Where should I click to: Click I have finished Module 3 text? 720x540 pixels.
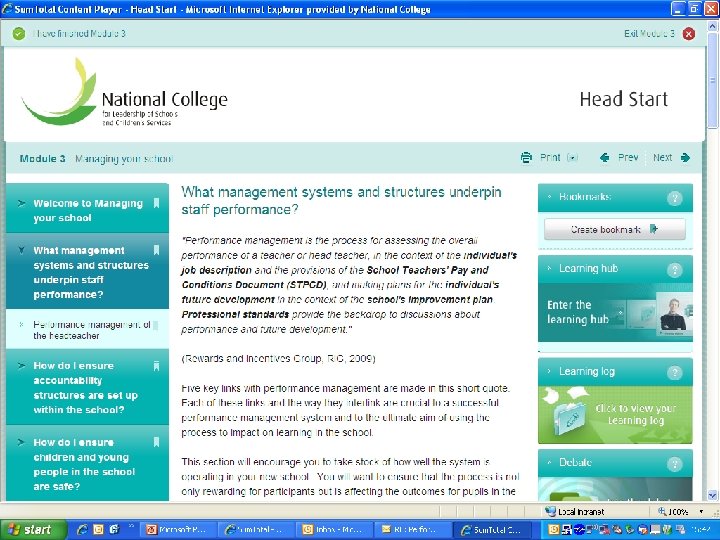click(x=79, y=34)
